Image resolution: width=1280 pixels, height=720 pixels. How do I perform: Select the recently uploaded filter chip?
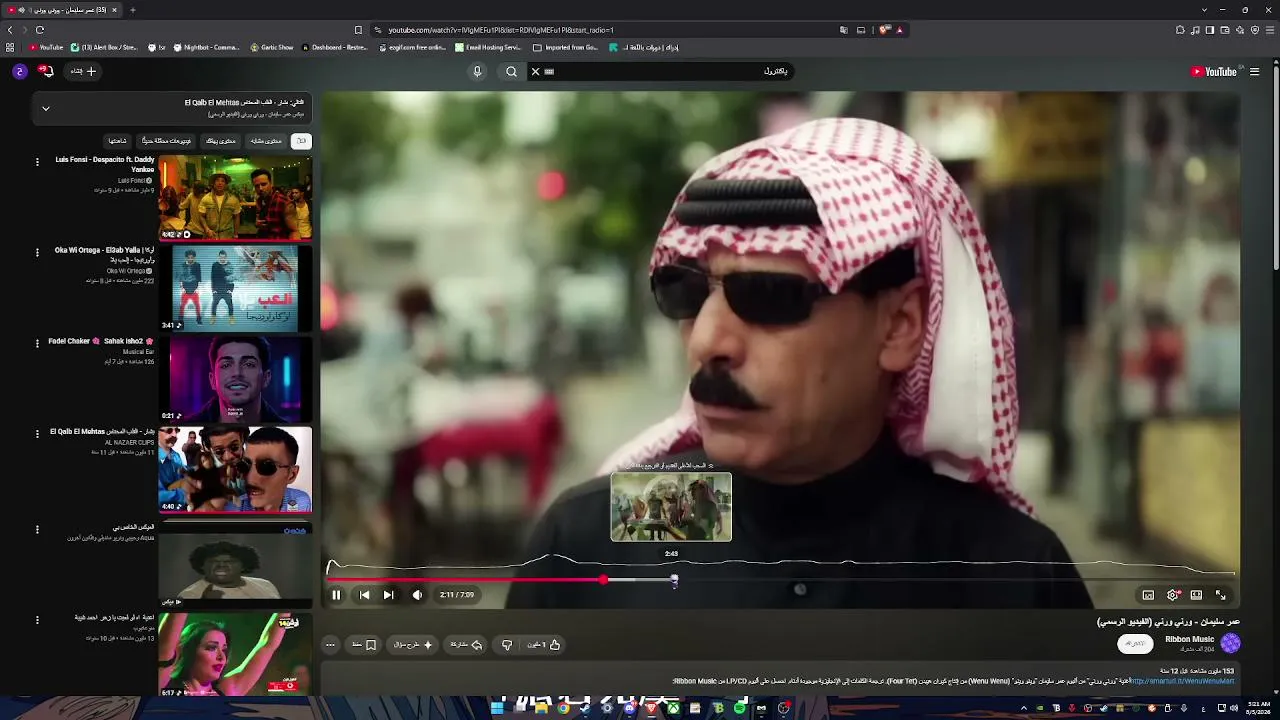166,141
